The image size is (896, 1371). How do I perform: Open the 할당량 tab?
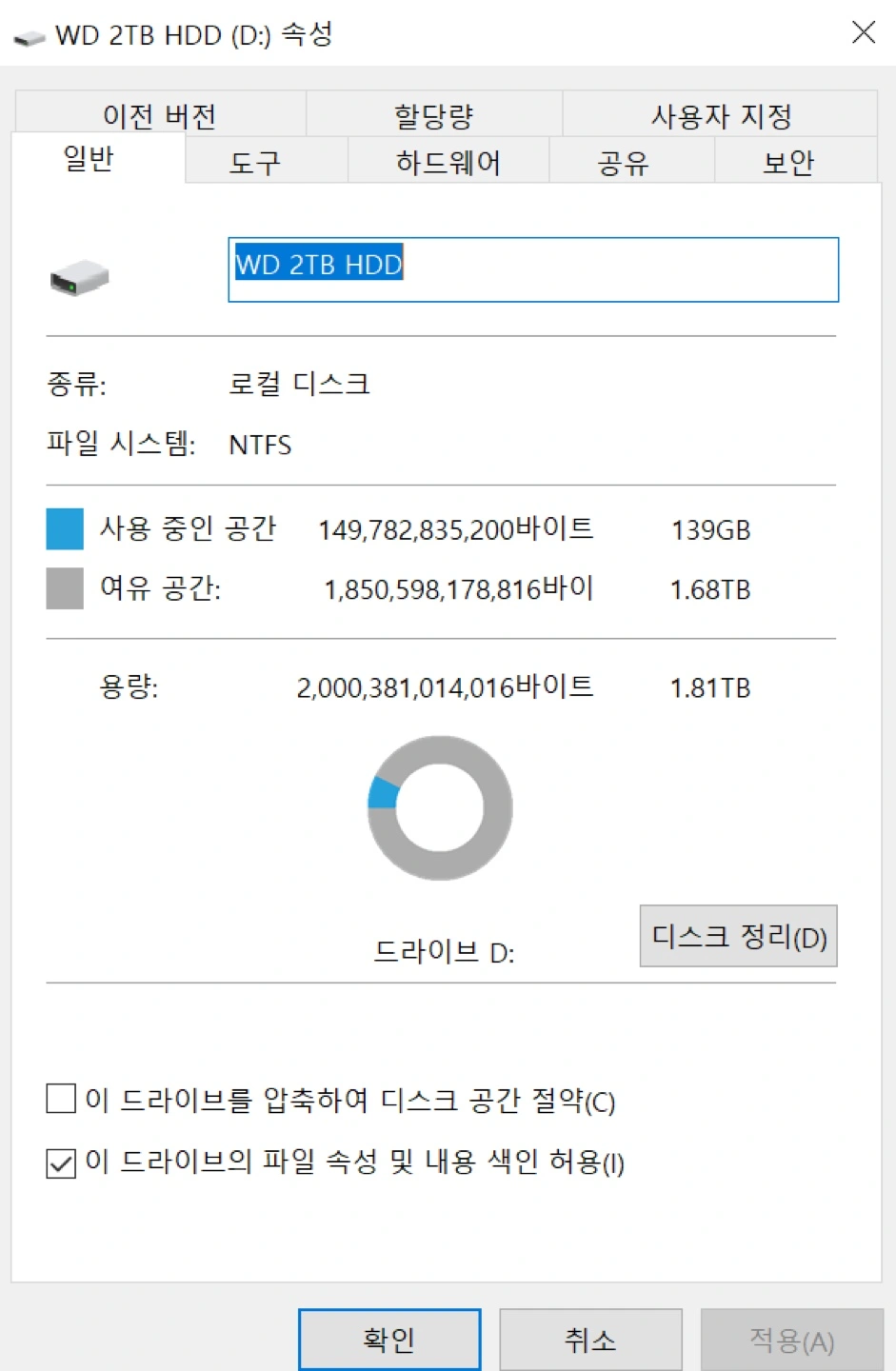pos(434,115)
